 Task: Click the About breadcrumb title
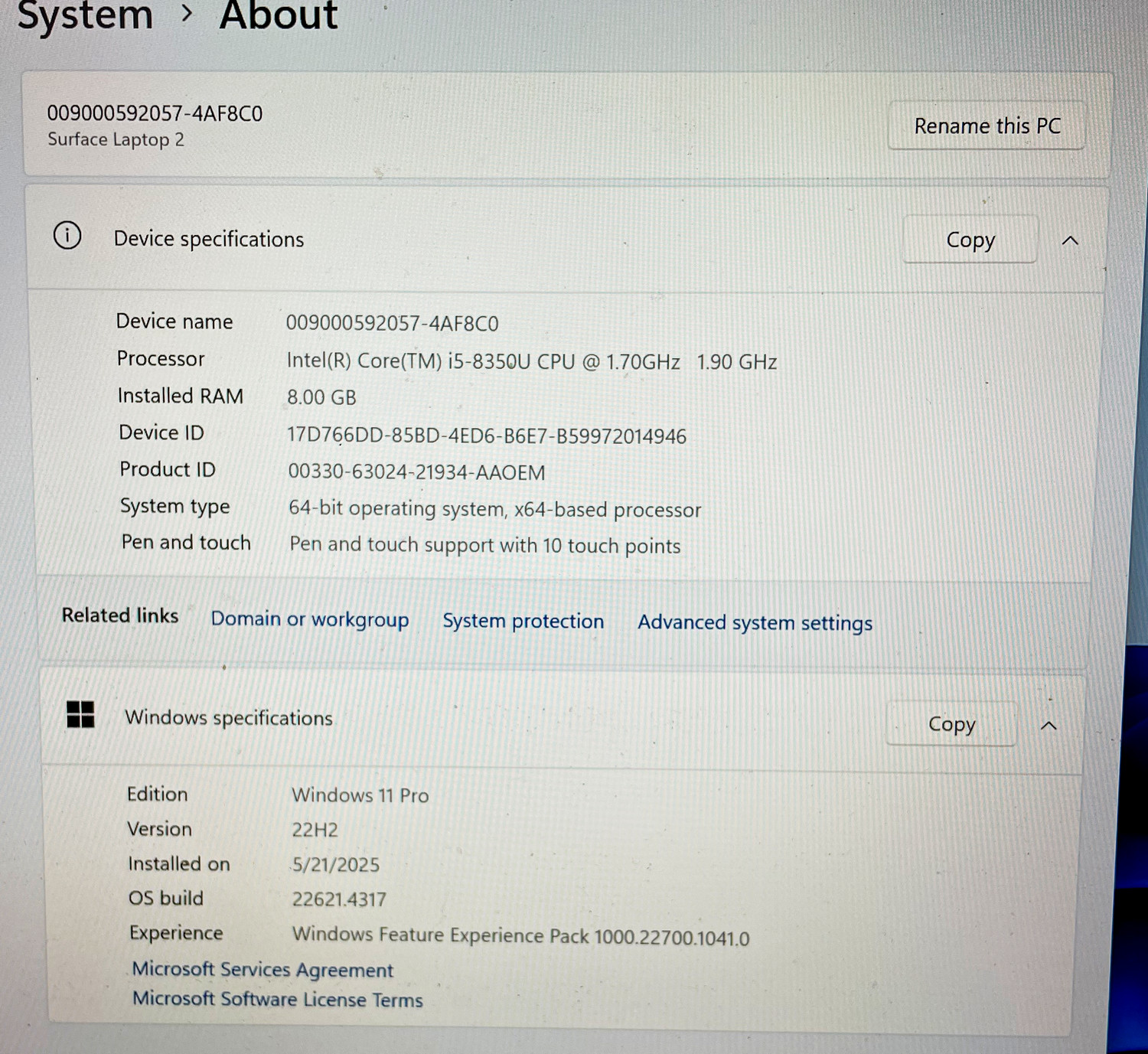[x=279, y=15]
